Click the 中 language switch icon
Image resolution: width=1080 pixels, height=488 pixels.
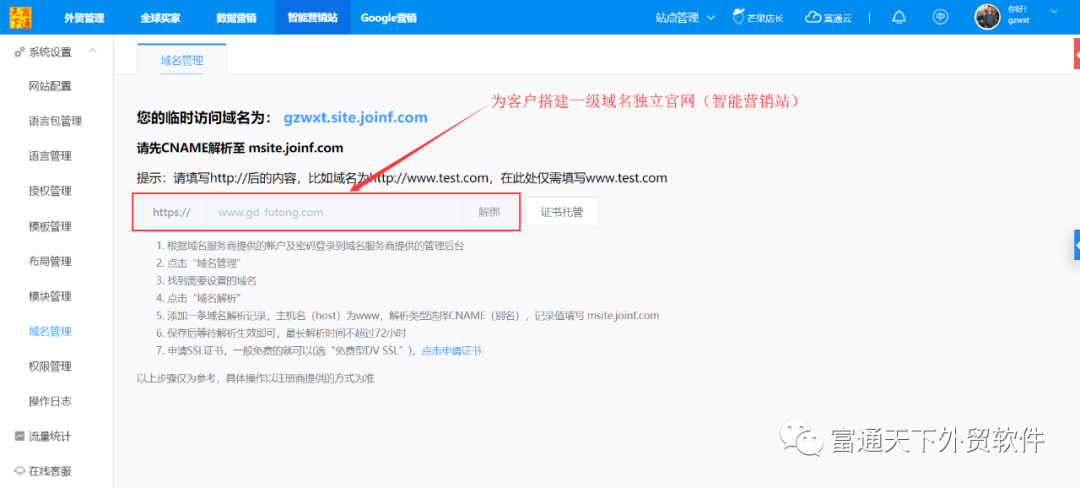pos(940,18)
